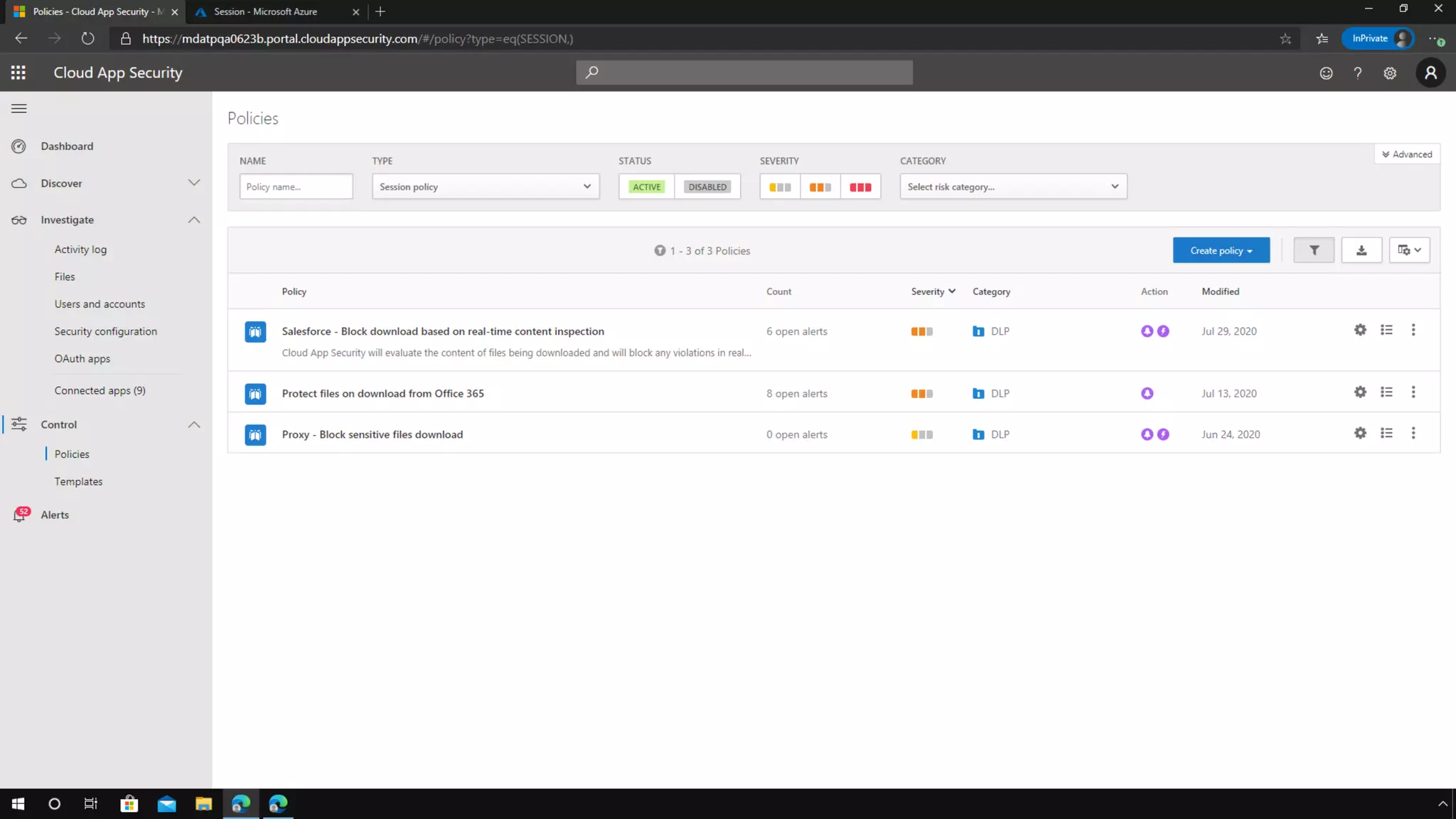
Task: Collapse the Investigate section
Action: pos(193,220)
